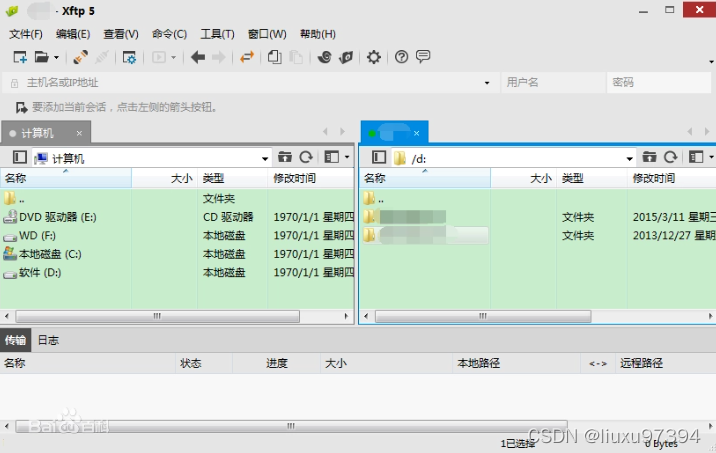Click remote pane new folder icon
Viewport: 716px width, 453px height.
(649, 158)
